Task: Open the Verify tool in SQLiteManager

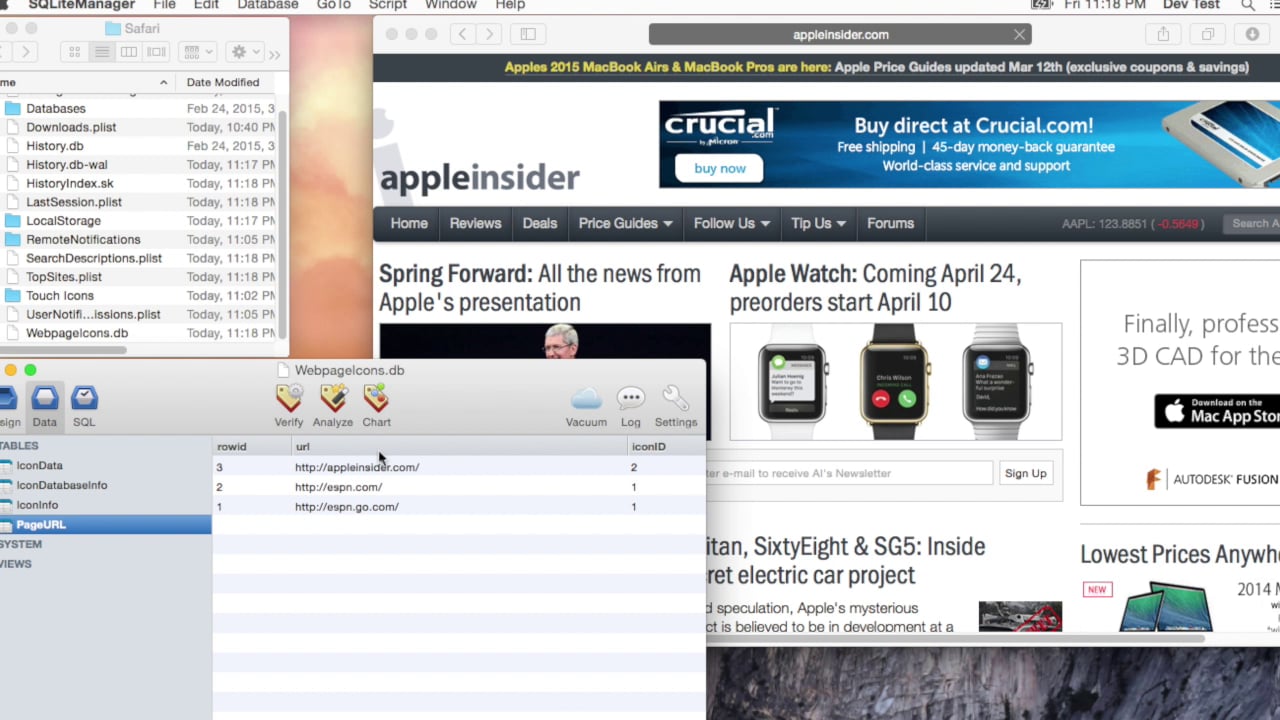Action: click(289, 406)
